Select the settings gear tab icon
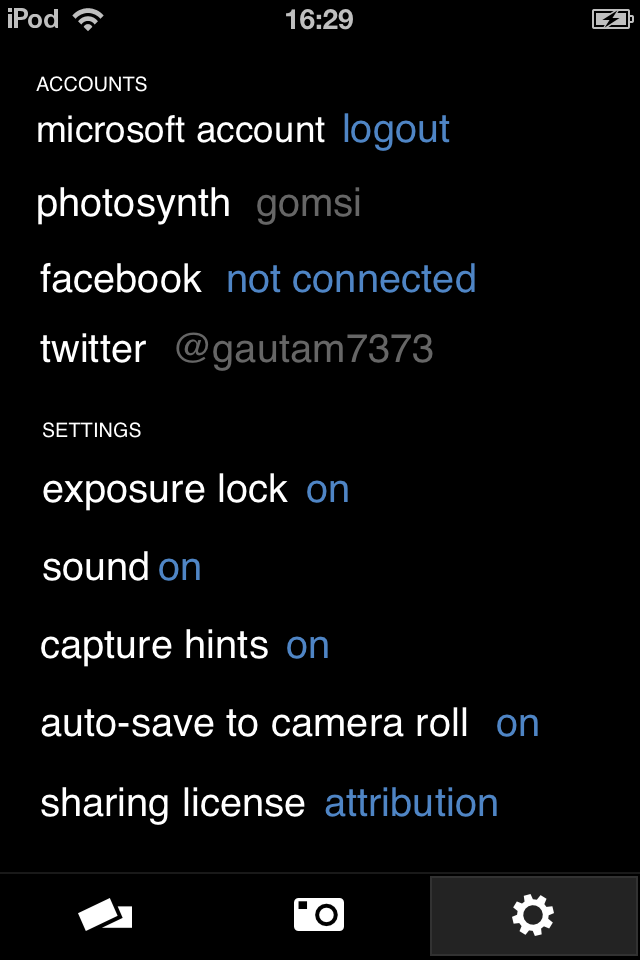This screenshot has height=960, width=640. pos(533,915)
